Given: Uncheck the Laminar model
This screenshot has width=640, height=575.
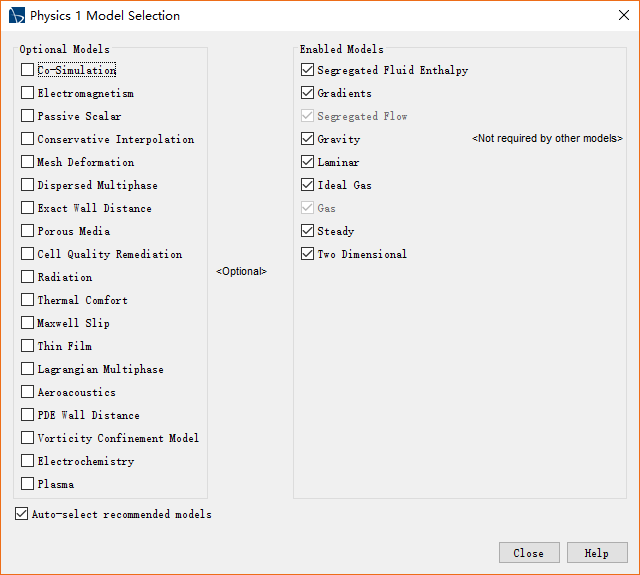Looking at the screenshot, I should tap(307, 162).
